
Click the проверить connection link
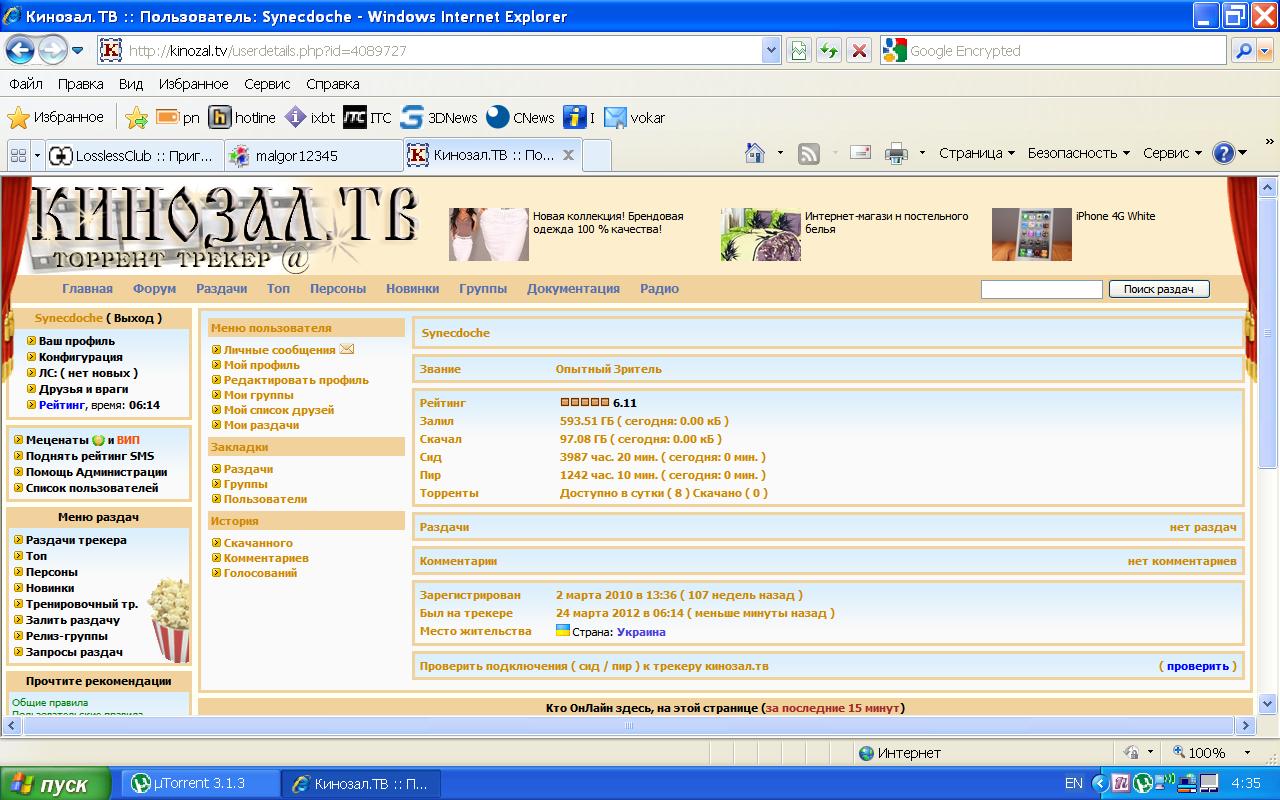[1197, 665]
